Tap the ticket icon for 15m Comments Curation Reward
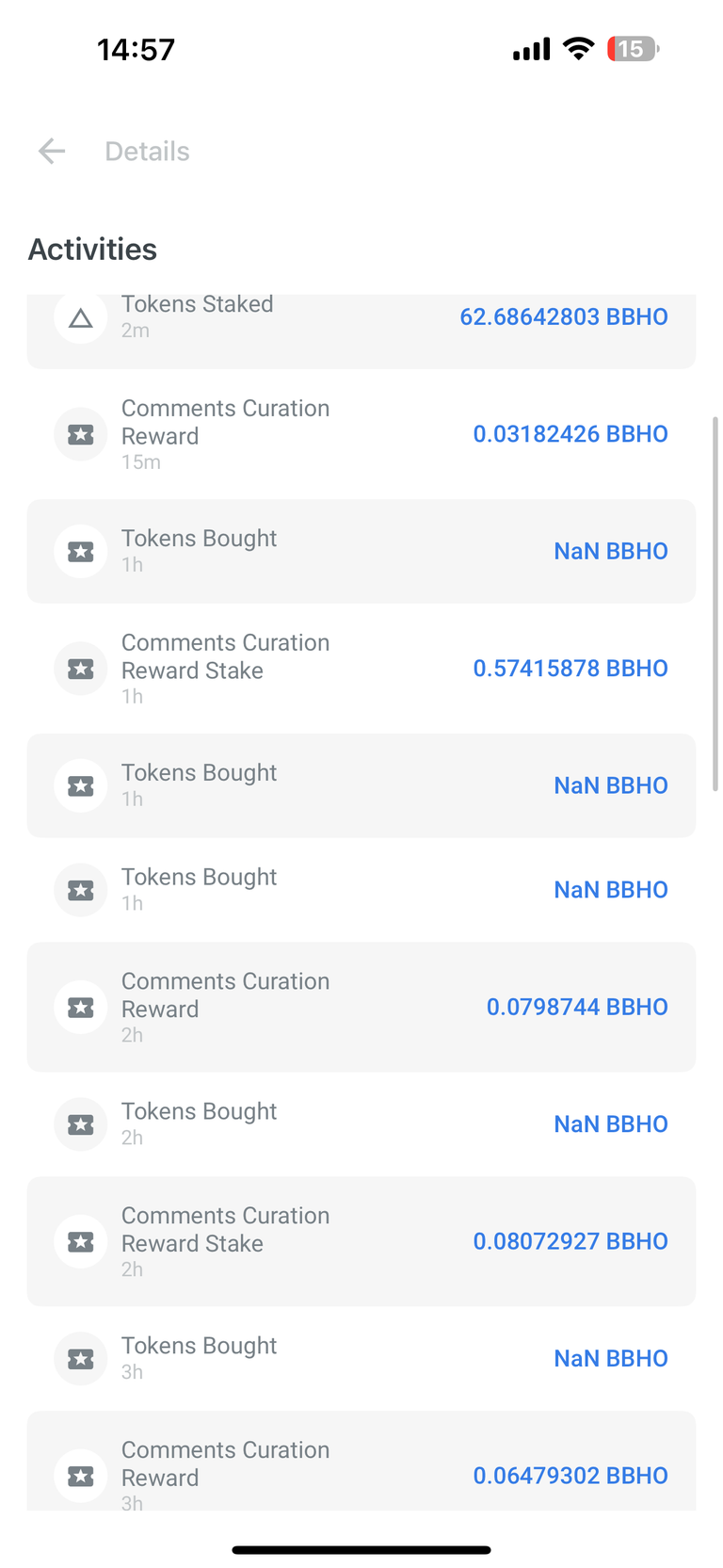The height and width of the screenshot is (1568, 723). click(81, 434)
